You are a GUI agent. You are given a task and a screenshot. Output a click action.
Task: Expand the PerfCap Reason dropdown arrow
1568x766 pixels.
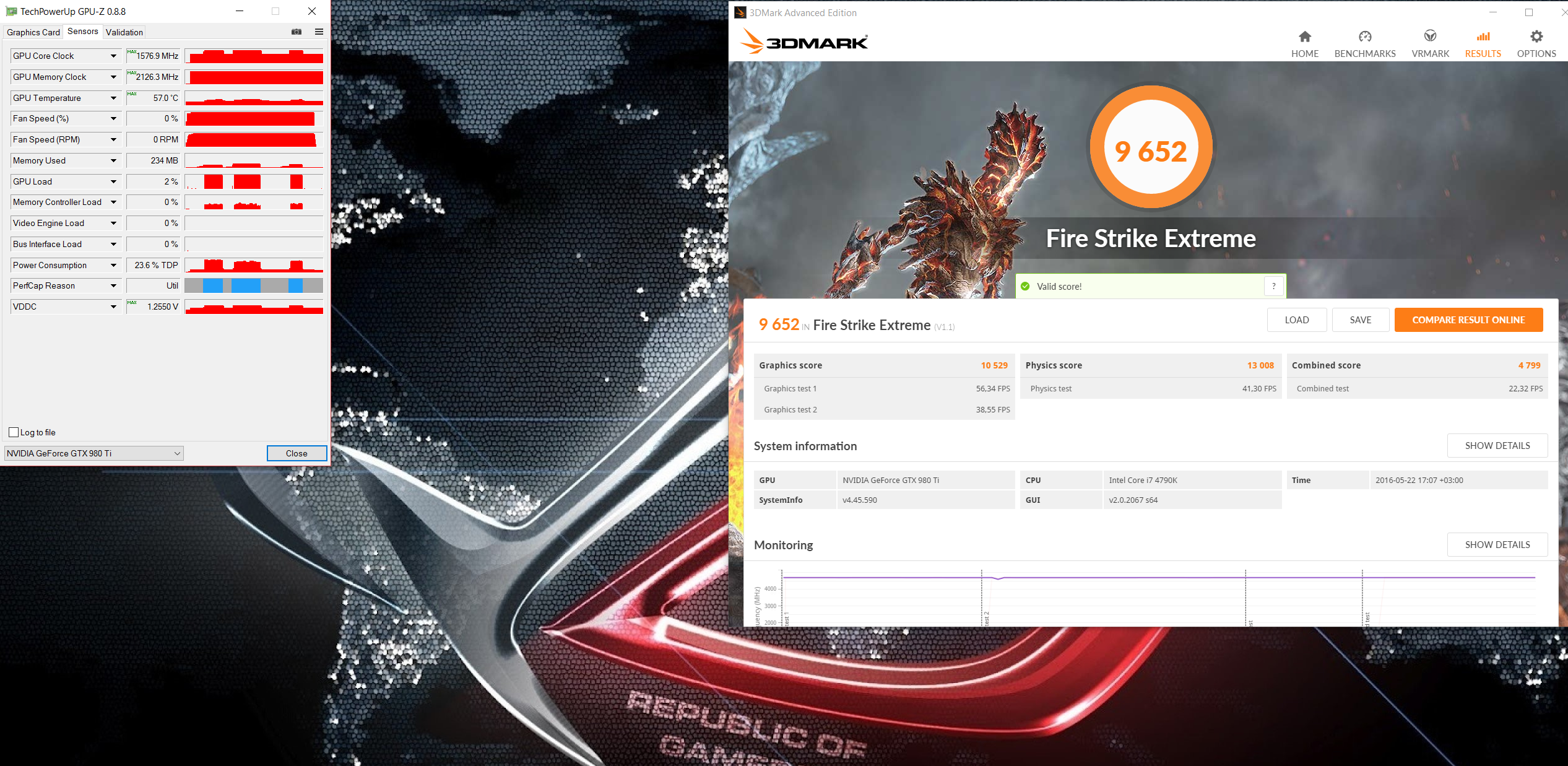pos(113,285)
